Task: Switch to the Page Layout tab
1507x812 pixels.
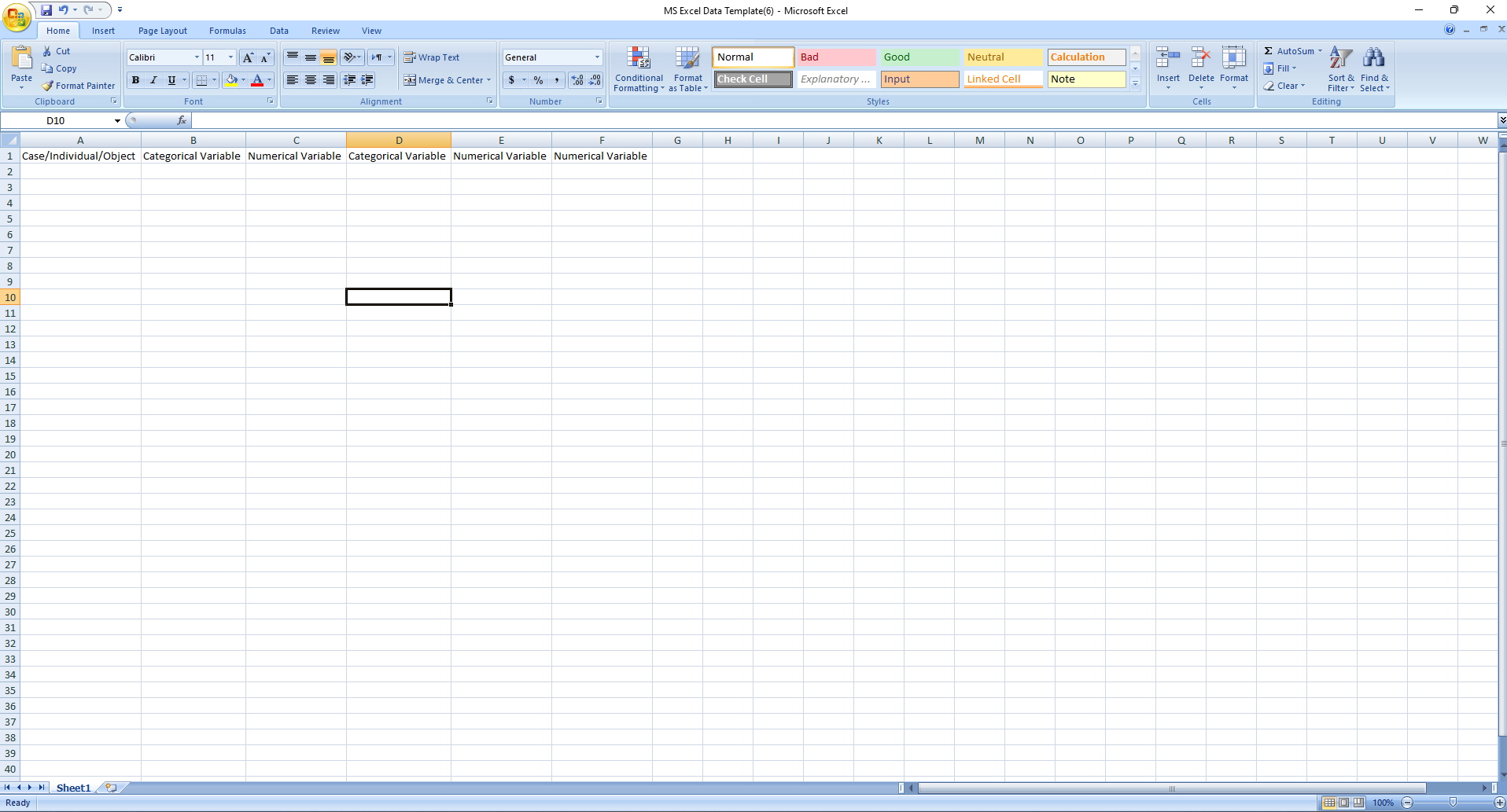Action: (163, 31)
